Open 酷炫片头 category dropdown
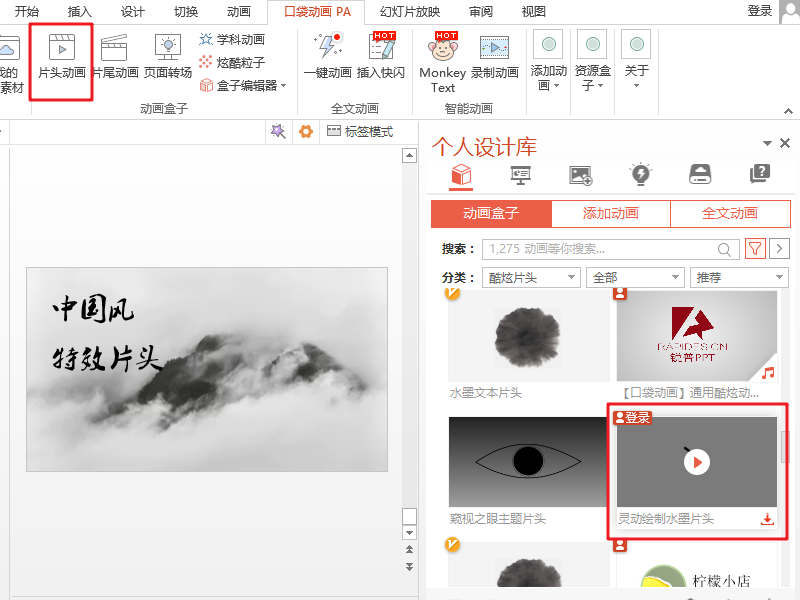Image resolution: width=800 pixels, height=600 pixels. pos(531,278)
